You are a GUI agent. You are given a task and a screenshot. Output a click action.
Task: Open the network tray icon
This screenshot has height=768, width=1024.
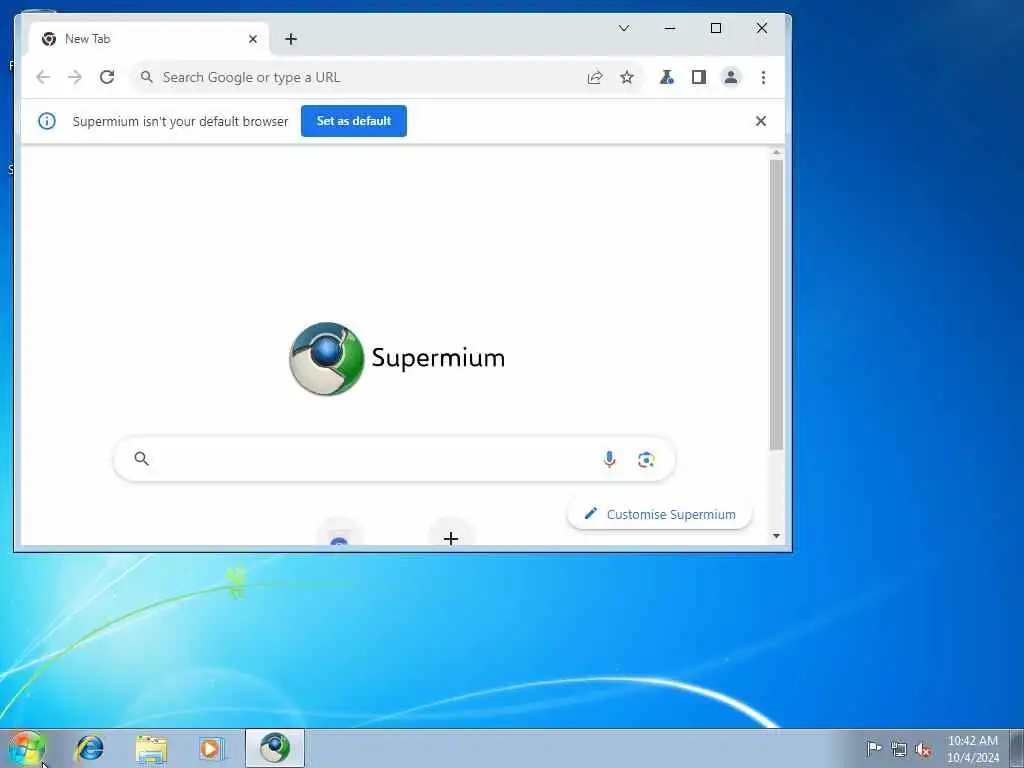pyautogui.click(x=899, y=750)
